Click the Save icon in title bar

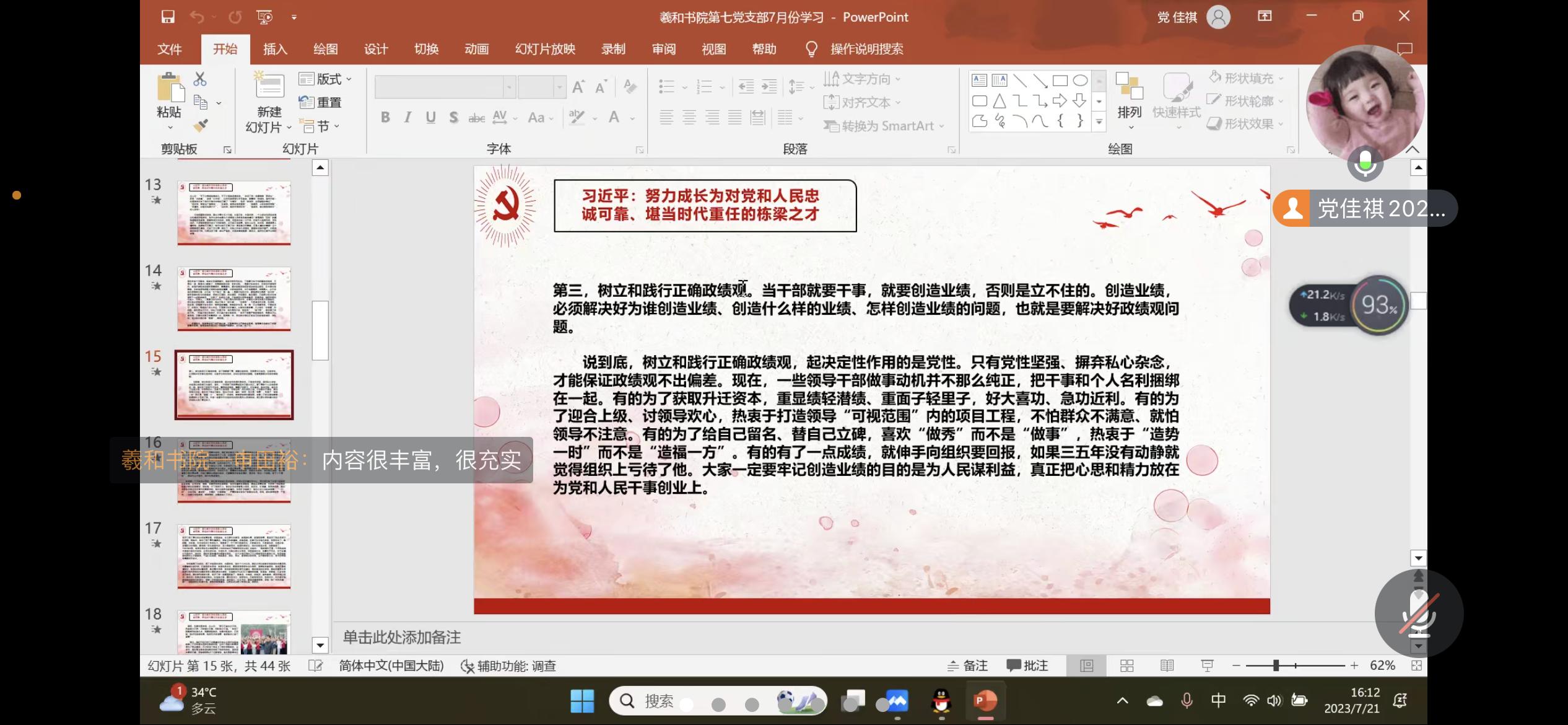(x=168, y=17)
